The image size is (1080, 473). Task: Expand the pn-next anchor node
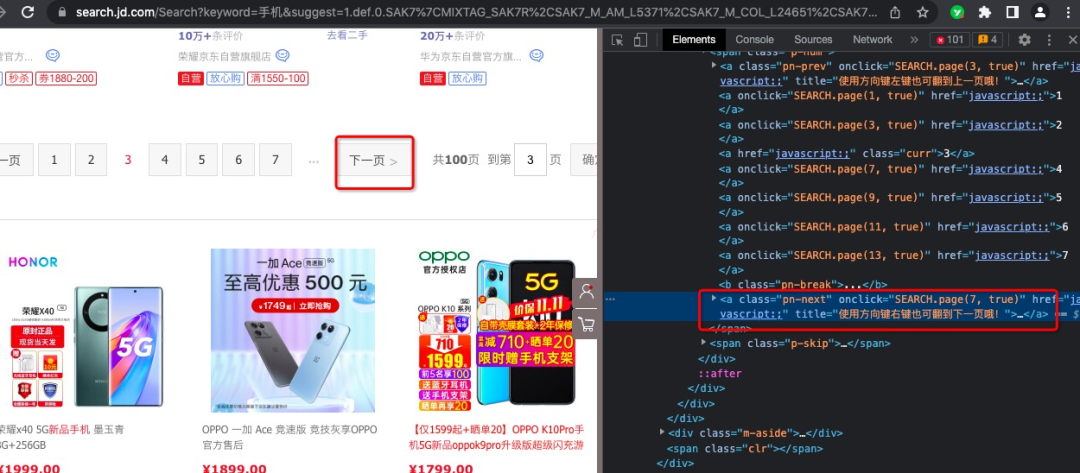(x=714, y=298)
